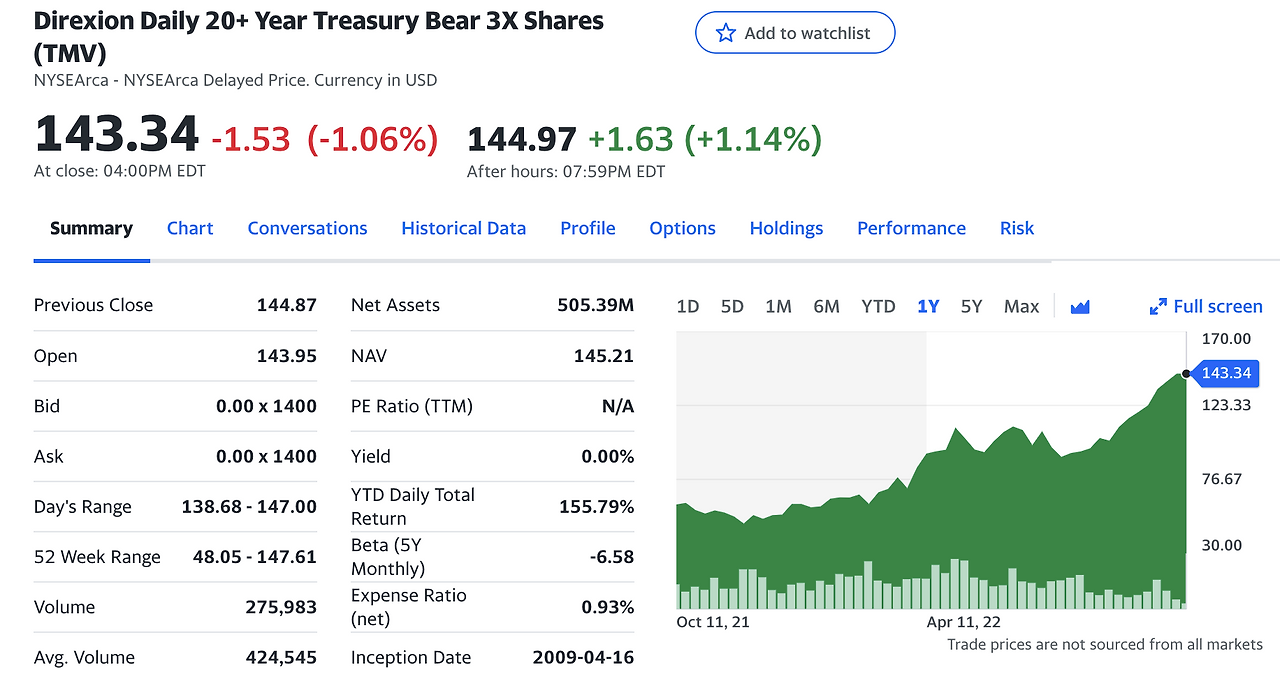Select the Performance tab
Screen dimensions: 1280x688
(x=911, y=228)
